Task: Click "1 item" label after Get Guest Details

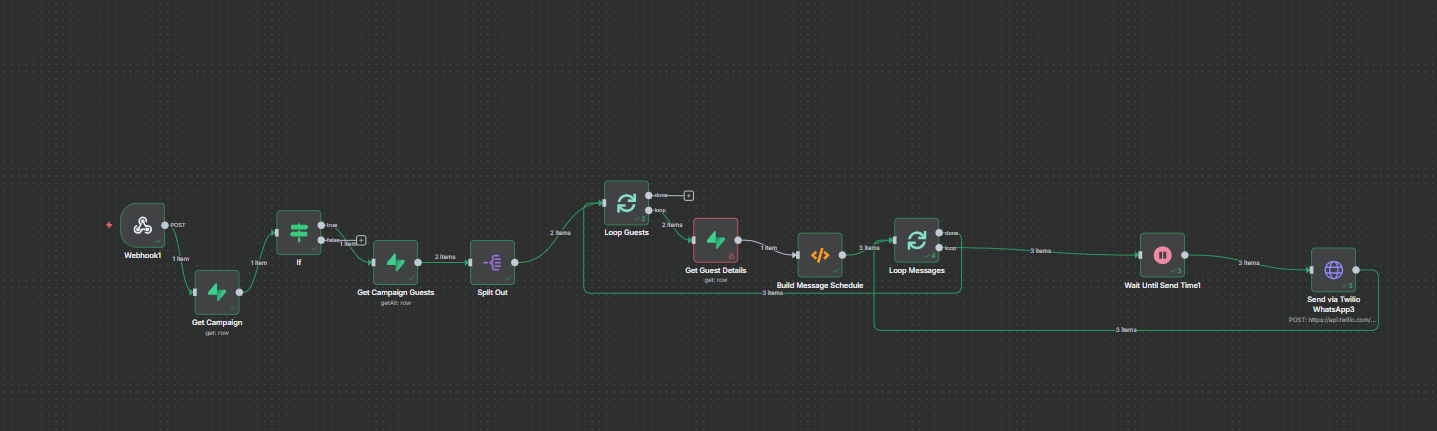Action: tap(769, 247)
